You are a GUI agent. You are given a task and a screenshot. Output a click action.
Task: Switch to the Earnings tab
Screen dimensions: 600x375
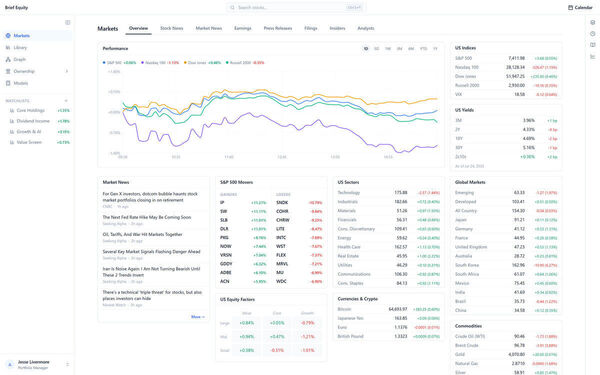click(x=243, y=28)
